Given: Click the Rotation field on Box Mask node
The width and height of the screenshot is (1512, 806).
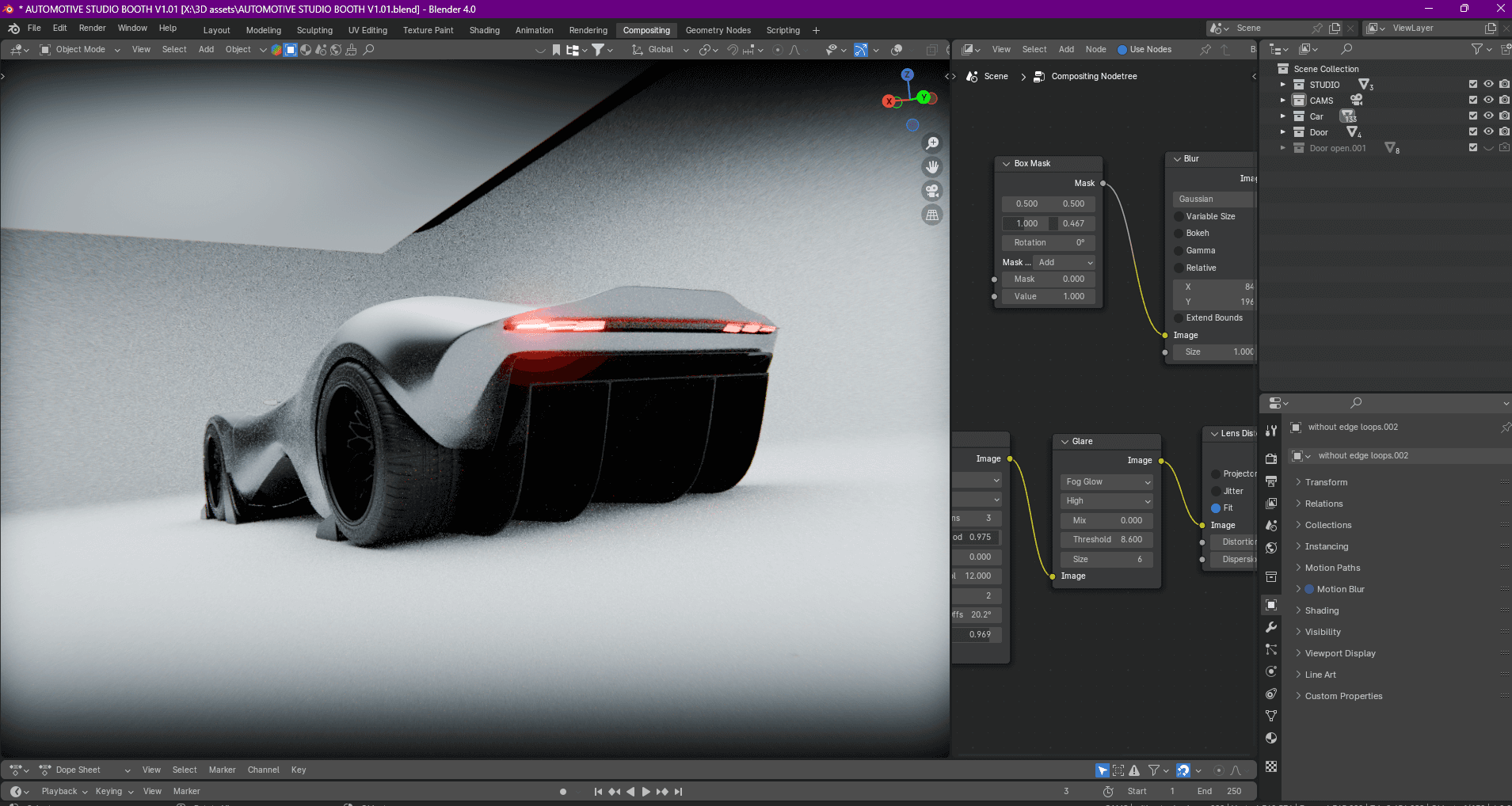Looking at the screenshot, I should click(x=1049, y=242).
